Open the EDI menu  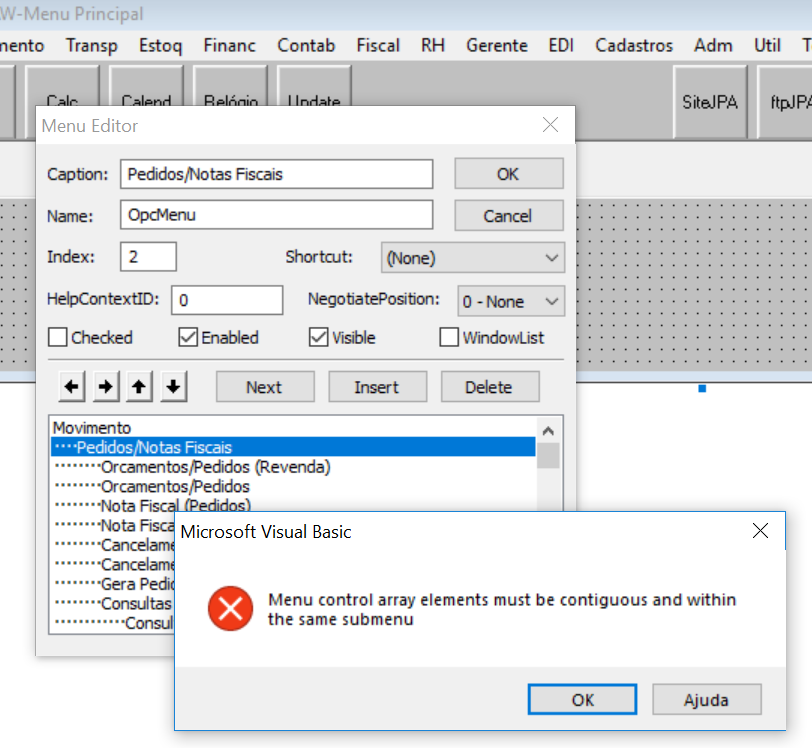pyautogui.click(x=561, y=46)
